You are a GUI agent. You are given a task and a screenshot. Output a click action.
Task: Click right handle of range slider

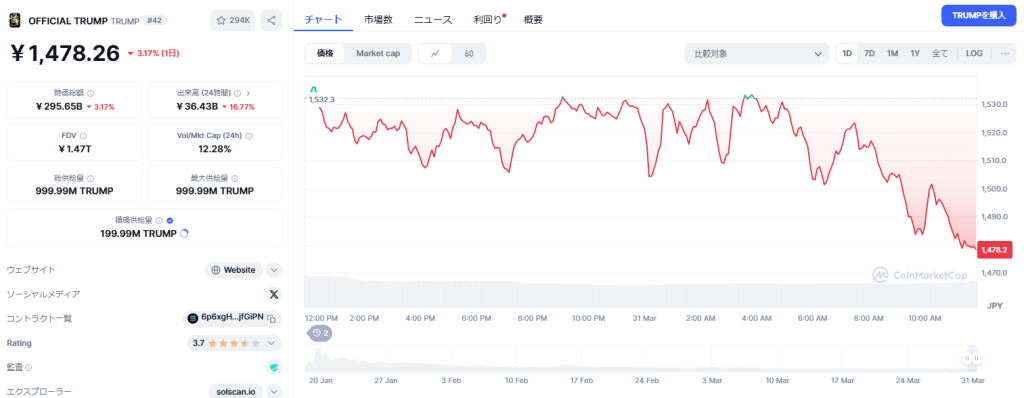point(976,357)
